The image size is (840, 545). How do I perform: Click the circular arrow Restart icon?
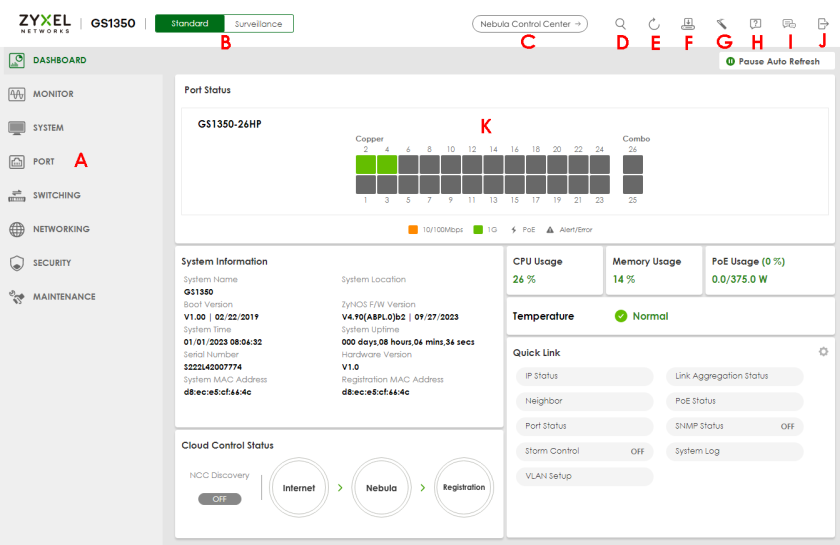coord(654,24)
